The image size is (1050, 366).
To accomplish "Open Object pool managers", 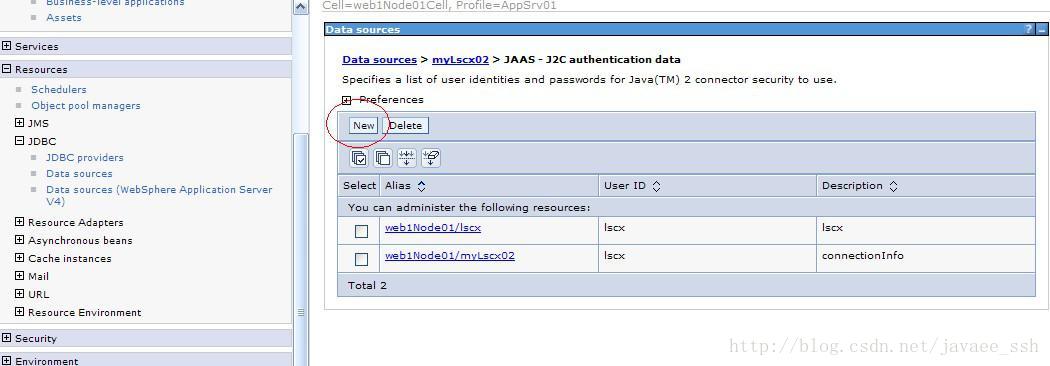I will coord(86,105).
